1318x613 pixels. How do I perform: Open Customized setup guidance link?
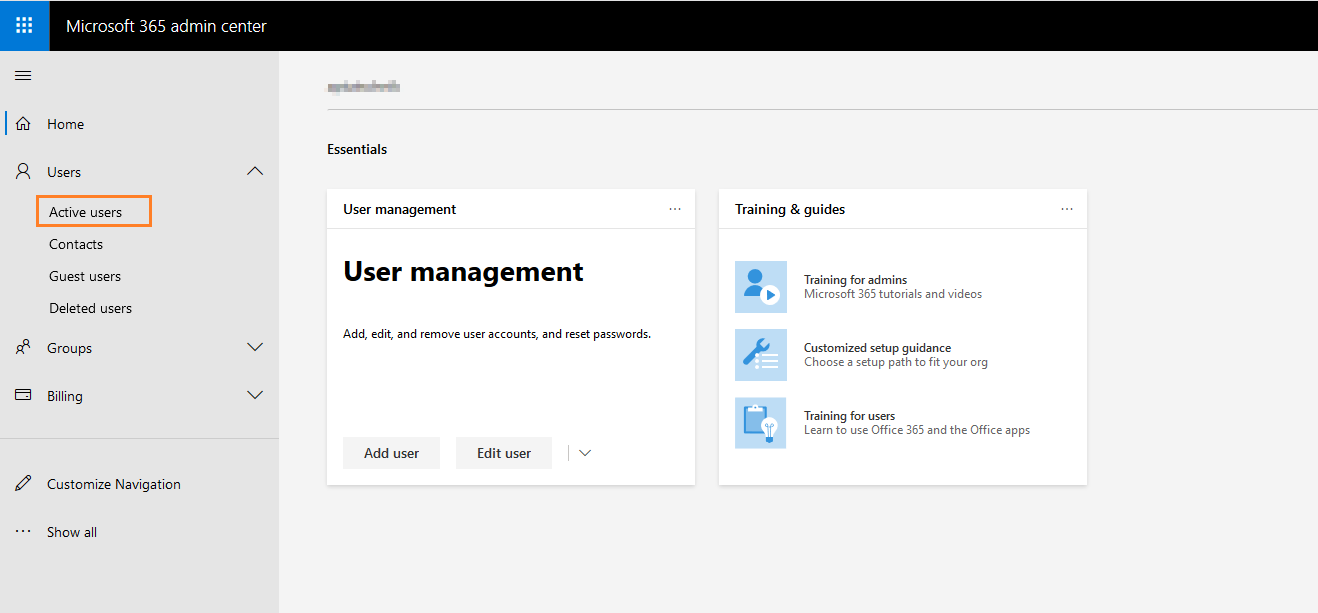pos(877,348)
